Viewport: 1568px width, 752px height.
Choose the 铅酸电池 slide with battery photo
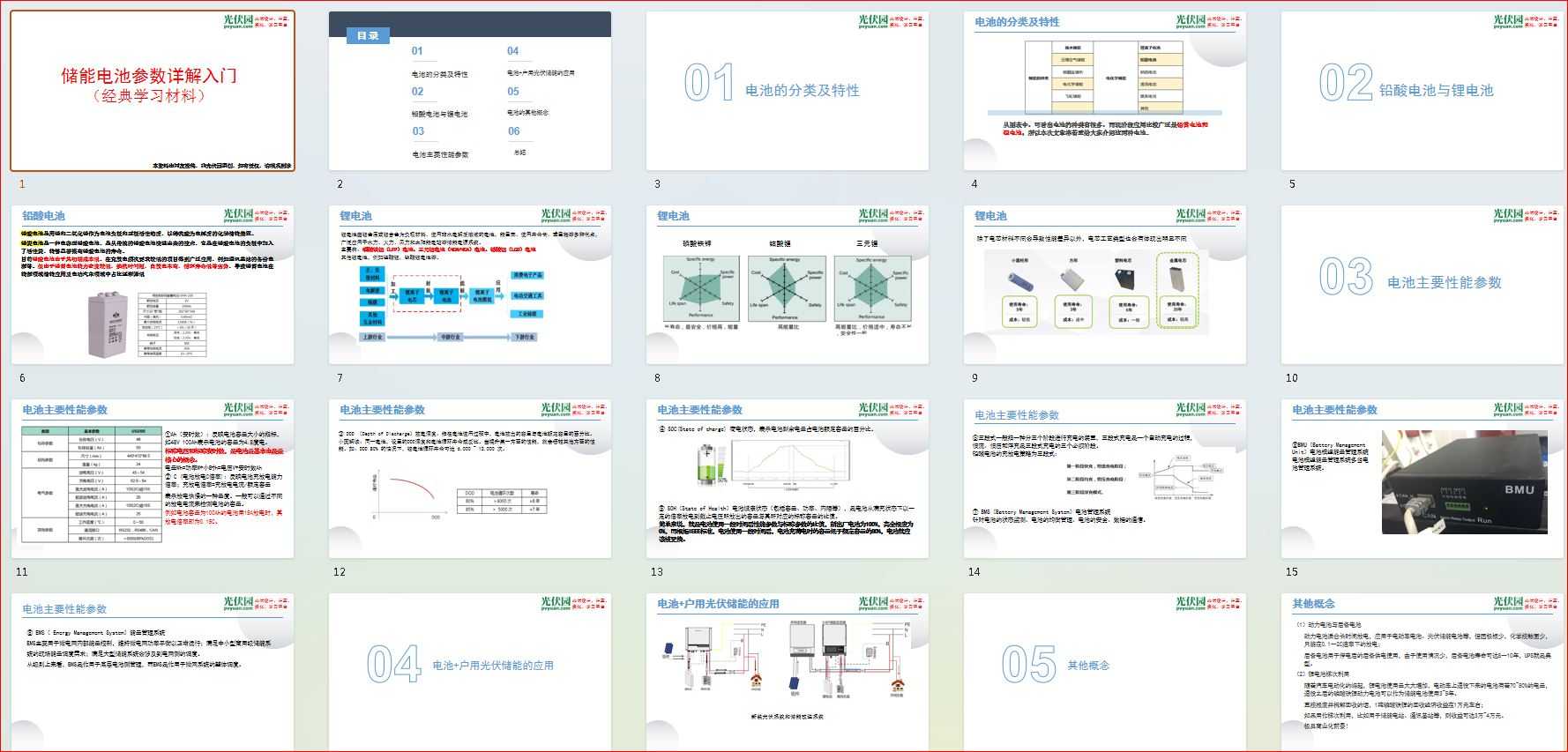pyautogui.click(x=152, y=285)
